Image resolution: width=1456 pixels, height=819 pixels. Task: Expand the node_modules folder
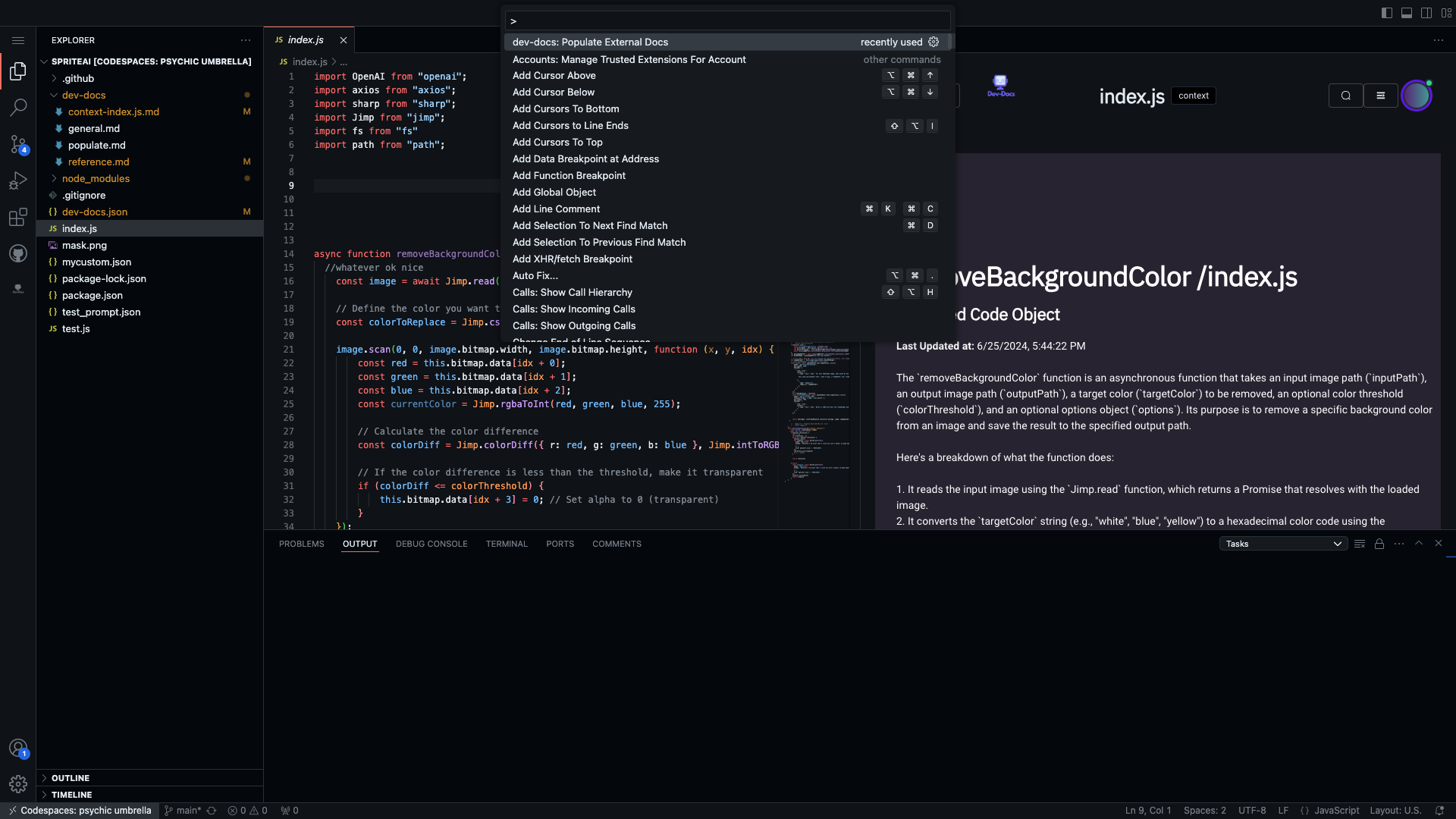96,178
